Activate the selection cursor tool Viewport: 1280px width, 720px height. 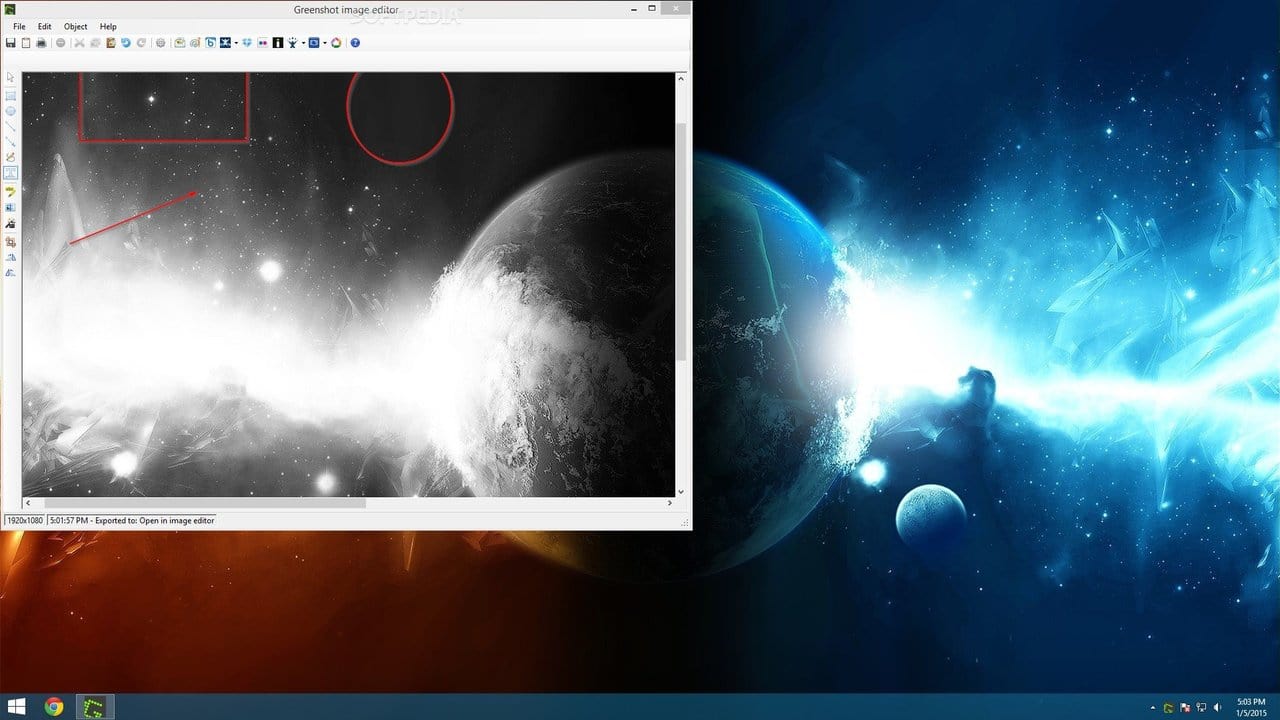pos(11,77)
